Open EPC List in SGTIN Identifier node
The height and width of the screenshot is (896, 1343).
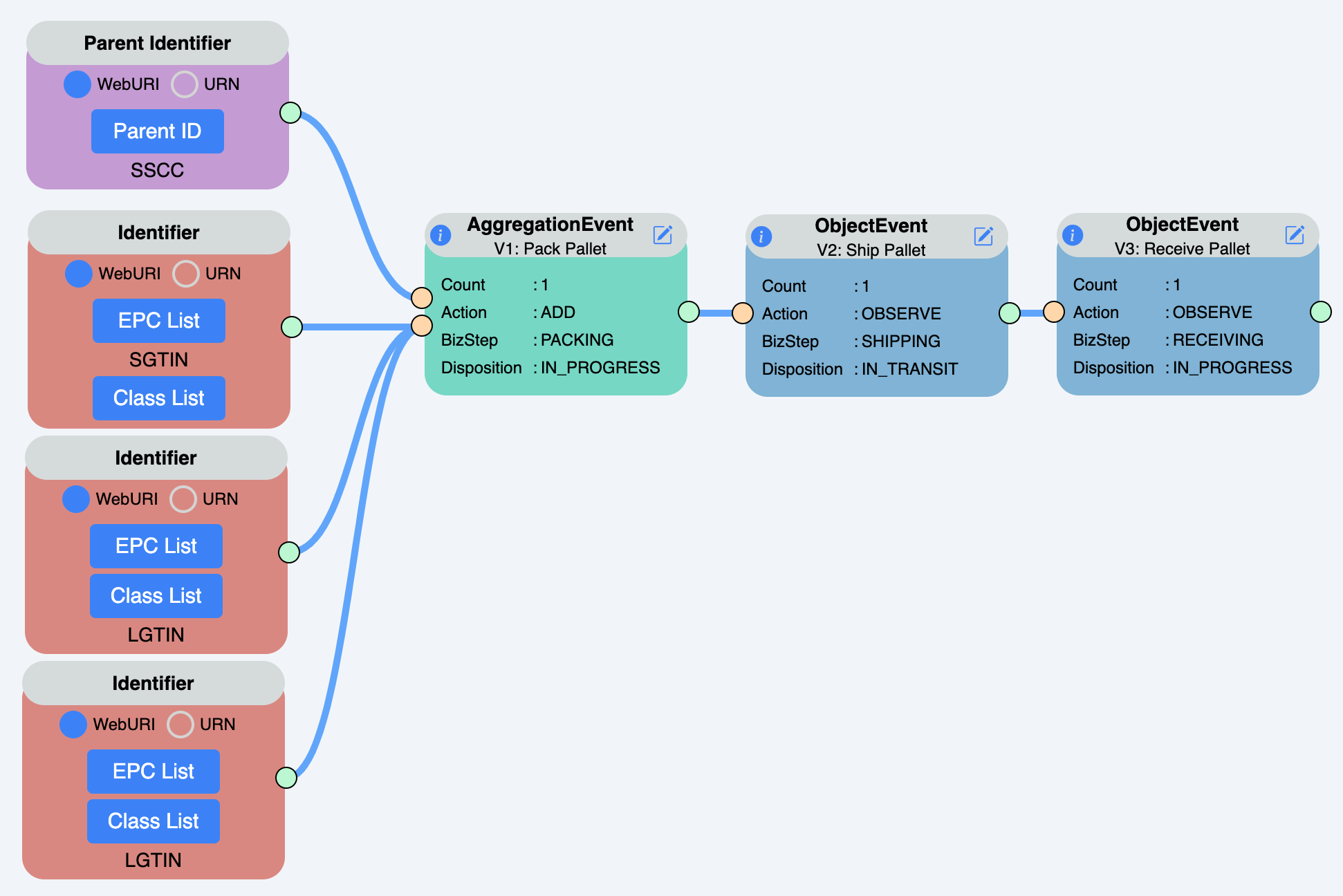(159, 321)
